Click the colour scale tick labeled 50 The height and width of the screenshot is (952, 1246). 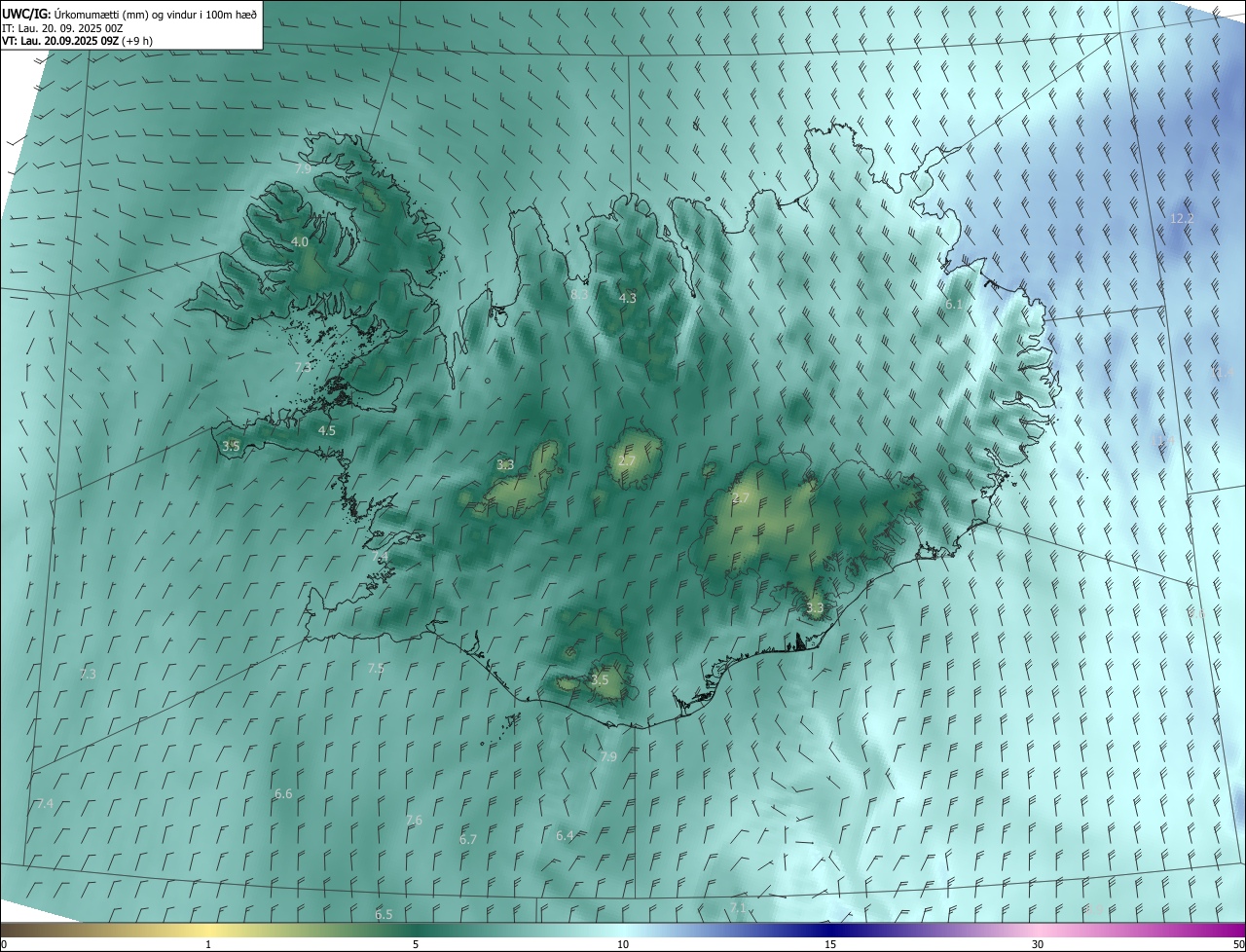pos(1238,944)
